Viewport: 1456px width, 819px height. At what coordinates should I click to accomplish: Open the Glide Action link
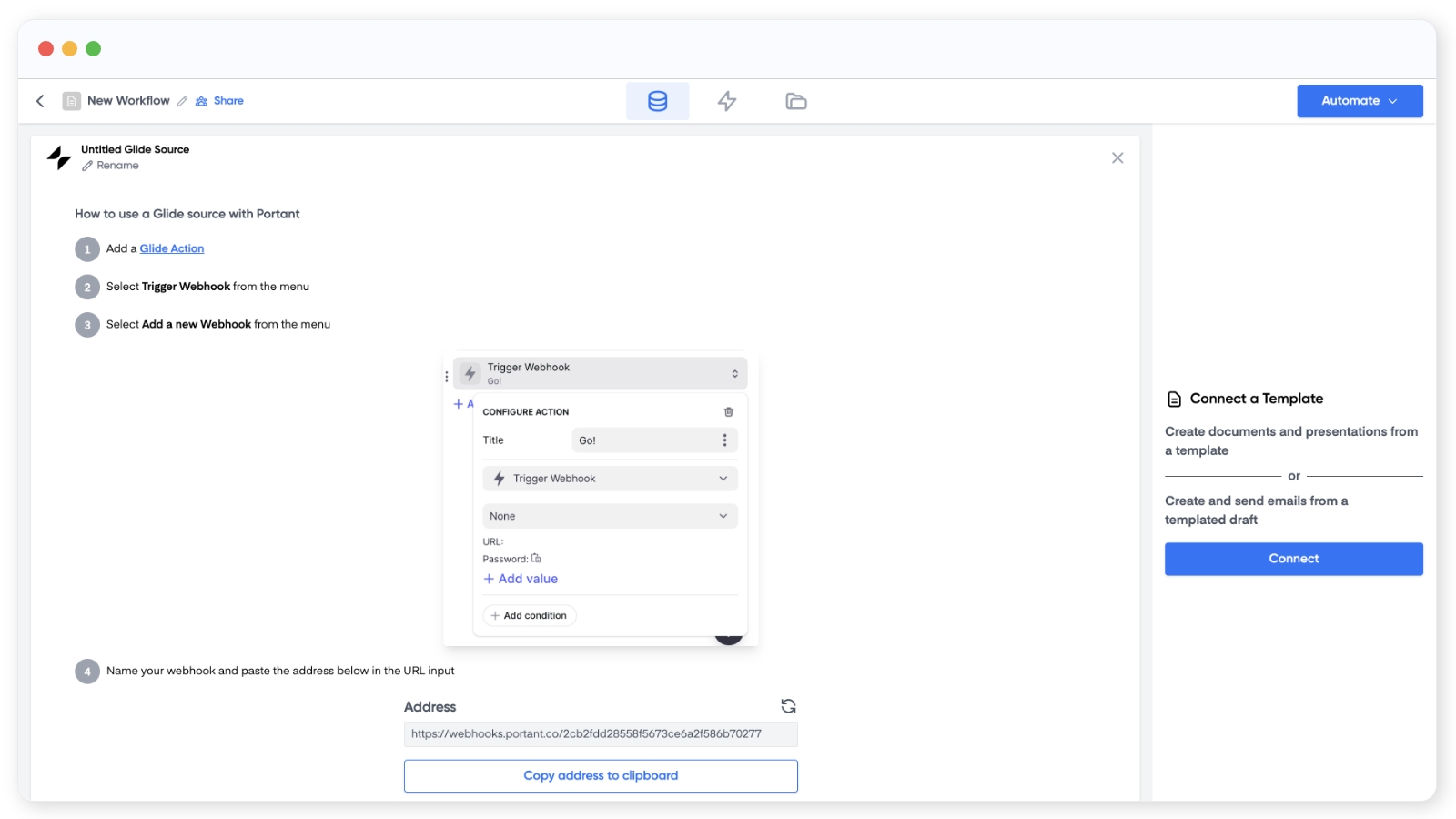172,248
